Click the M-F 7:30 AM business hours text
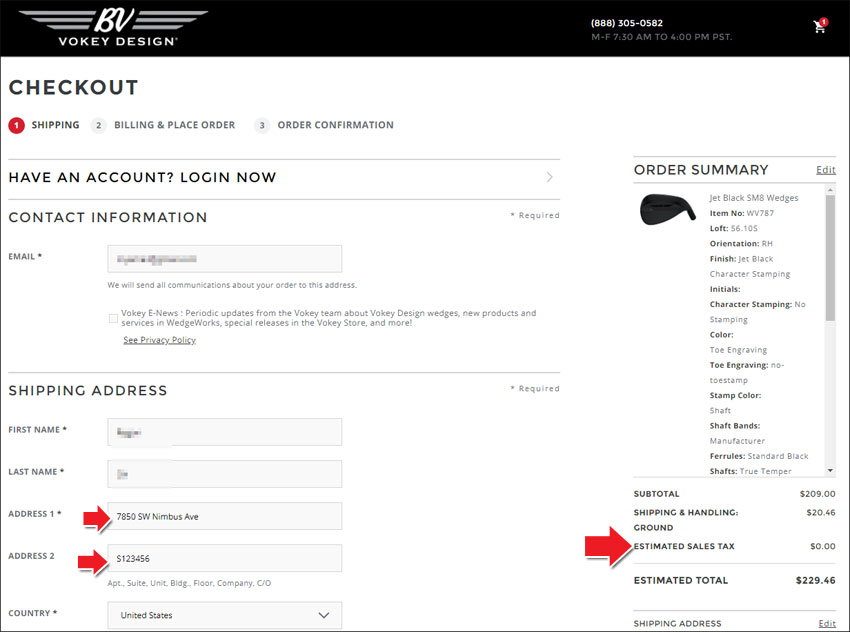 point(661,37)
